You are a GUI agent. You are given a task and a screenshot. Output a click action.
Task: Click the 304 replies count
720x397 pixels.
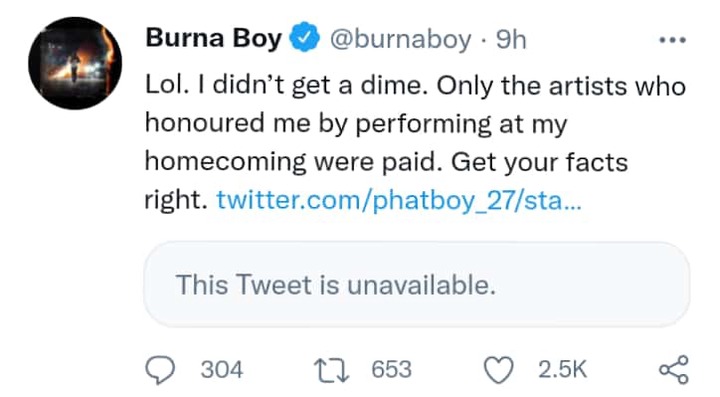tap(222, 369)
